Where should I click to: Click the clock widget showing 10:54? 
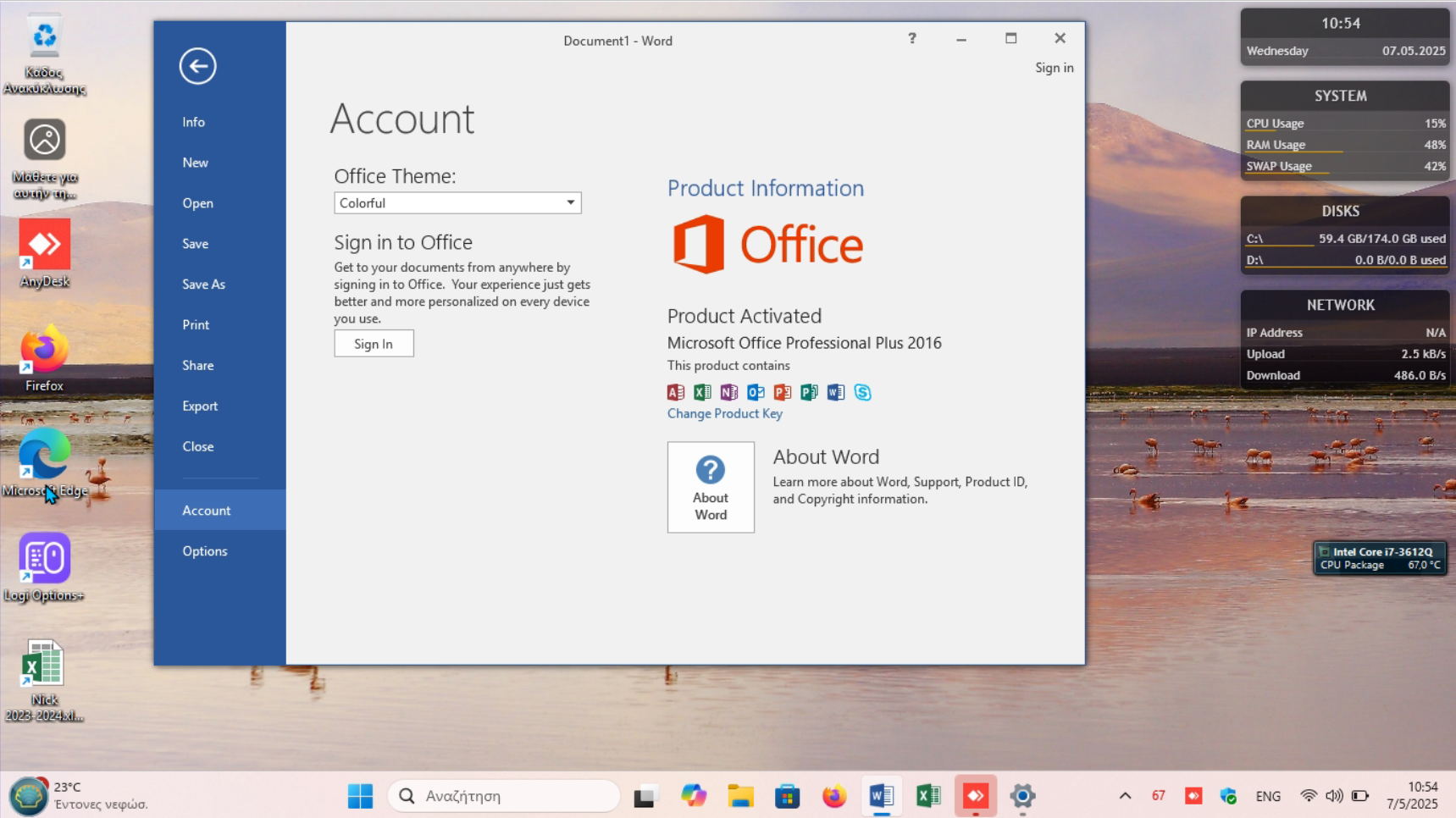[x=1345, y=36]
